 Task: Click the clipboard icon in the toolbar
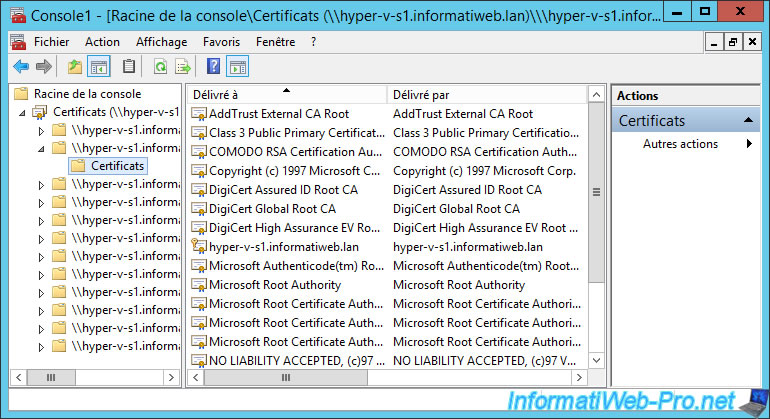tap(129, 67)
